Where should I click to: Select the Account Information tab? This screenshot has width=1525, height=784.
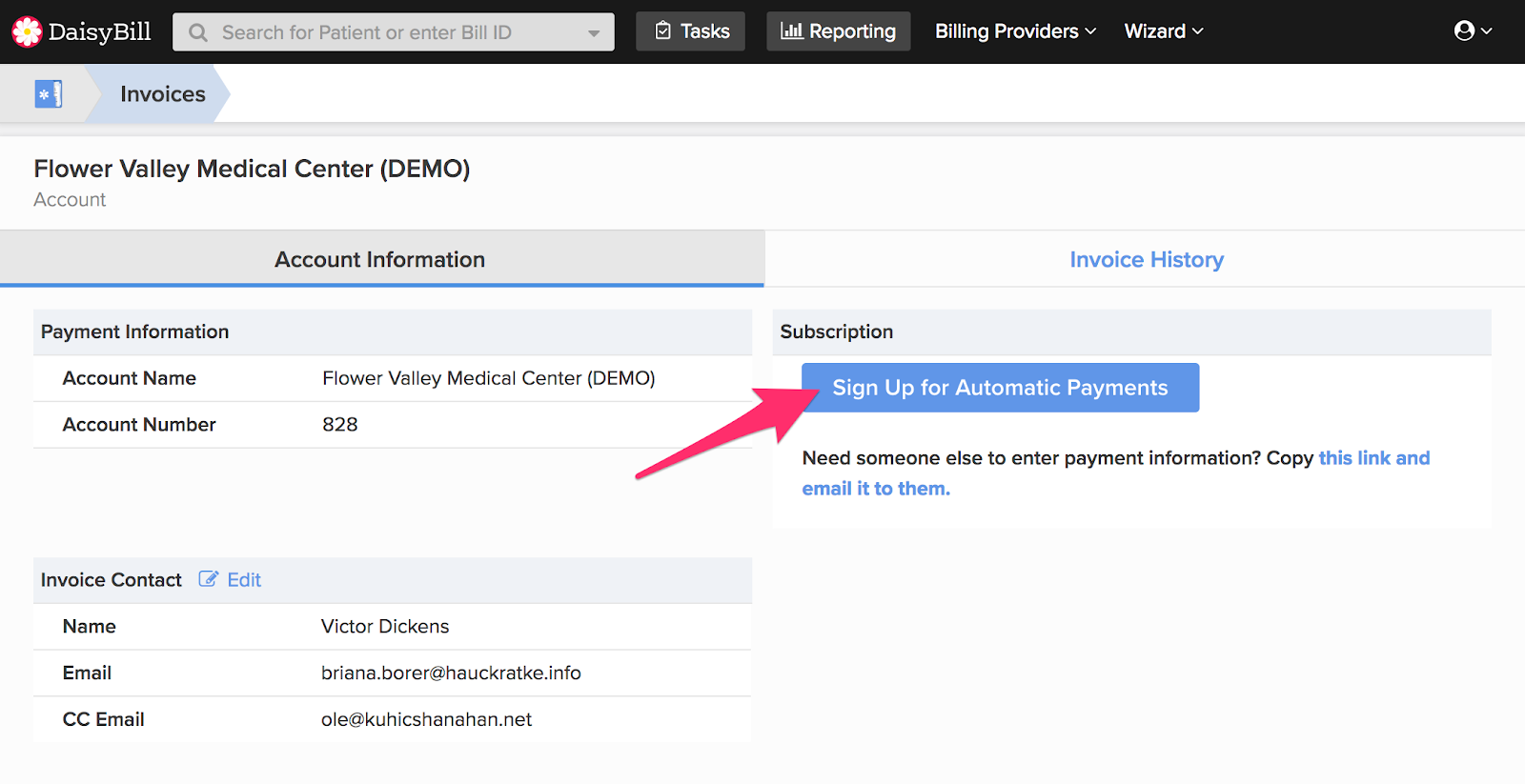click(380, 259)
